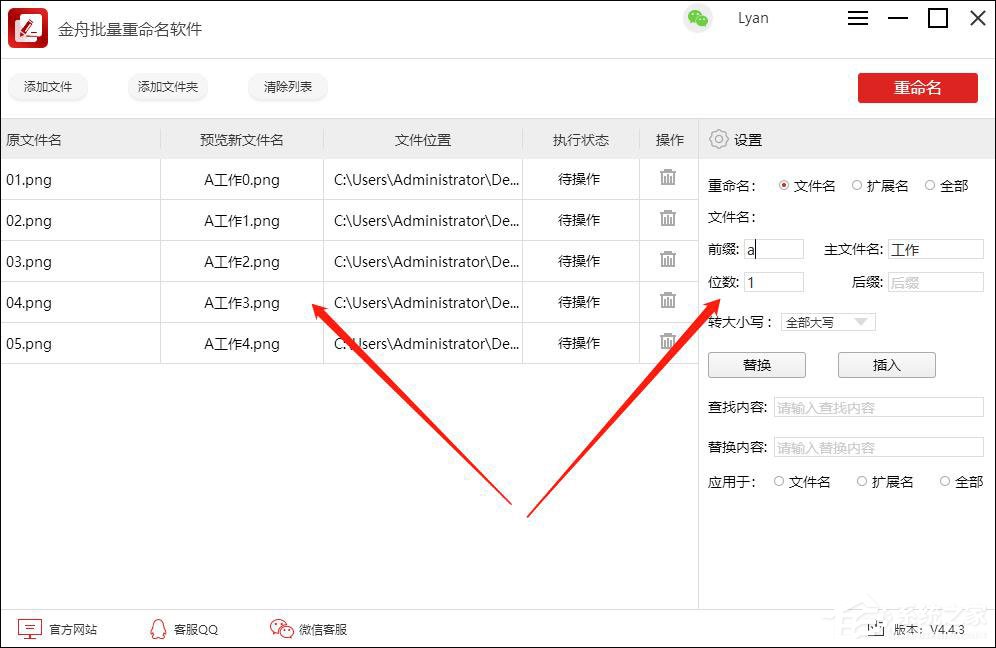Select 全部 in the 应用于 row
996x648 pixels.
(945, 481)
